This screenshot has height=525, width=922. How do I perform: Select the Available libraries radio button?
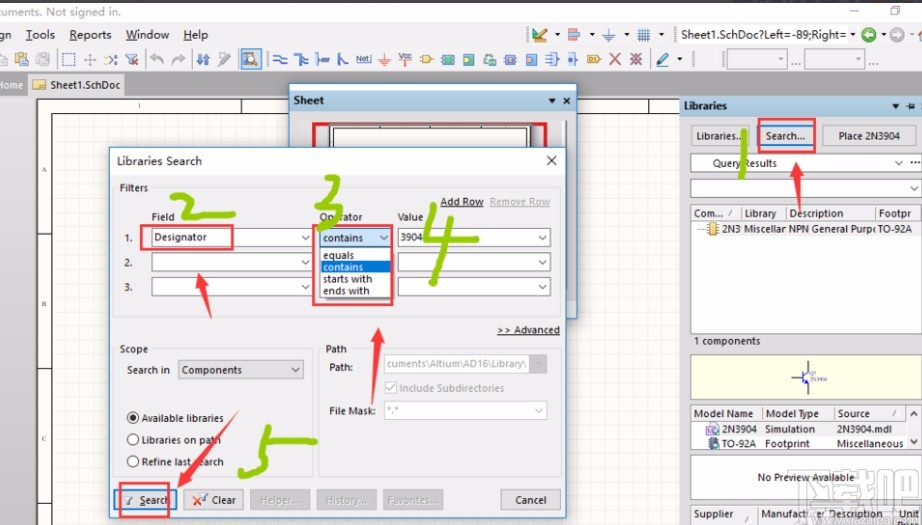tap(133, 418)
